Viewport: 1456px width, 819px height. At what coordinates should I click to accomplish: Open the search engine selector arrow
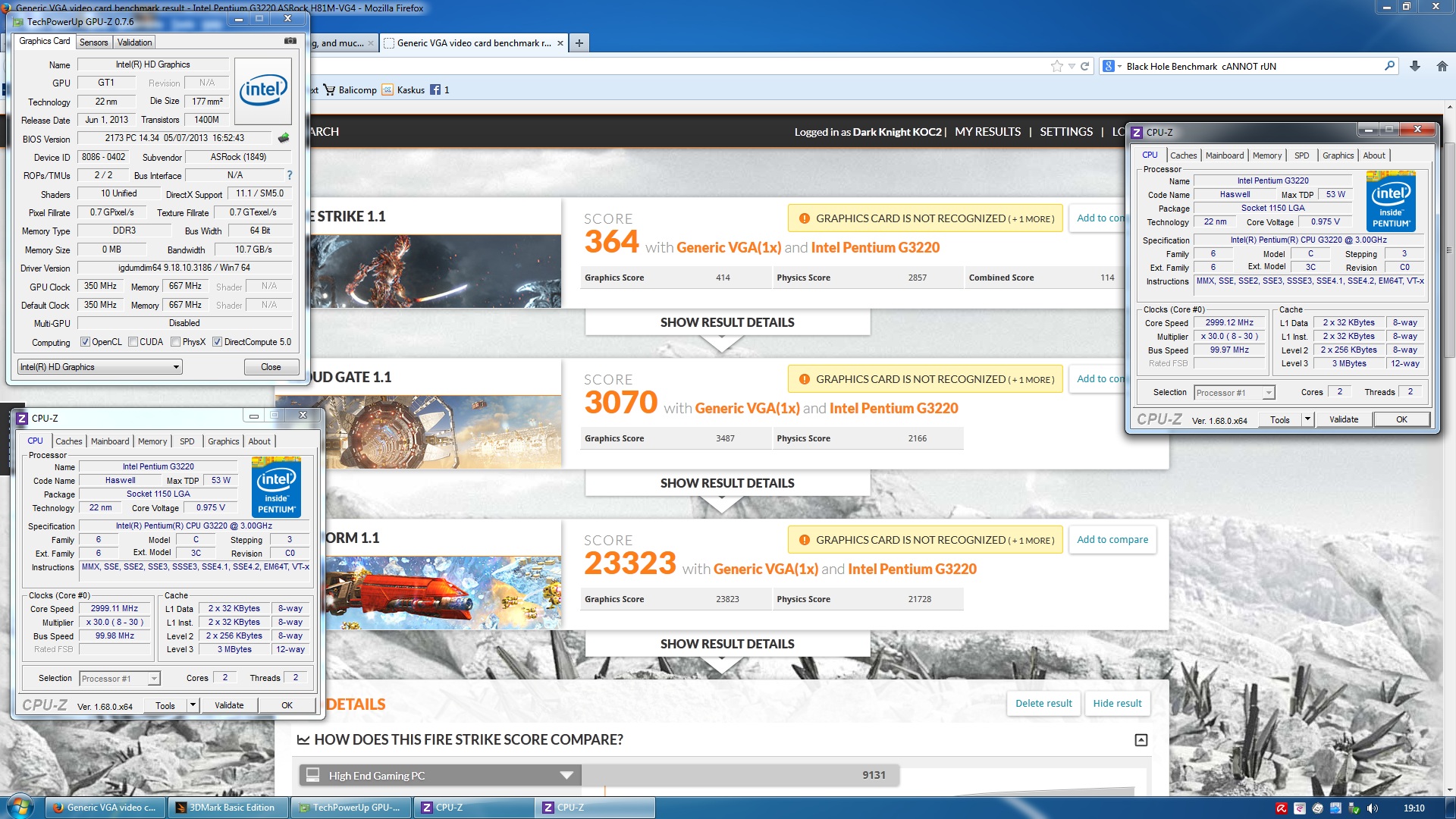[1119, 67]
